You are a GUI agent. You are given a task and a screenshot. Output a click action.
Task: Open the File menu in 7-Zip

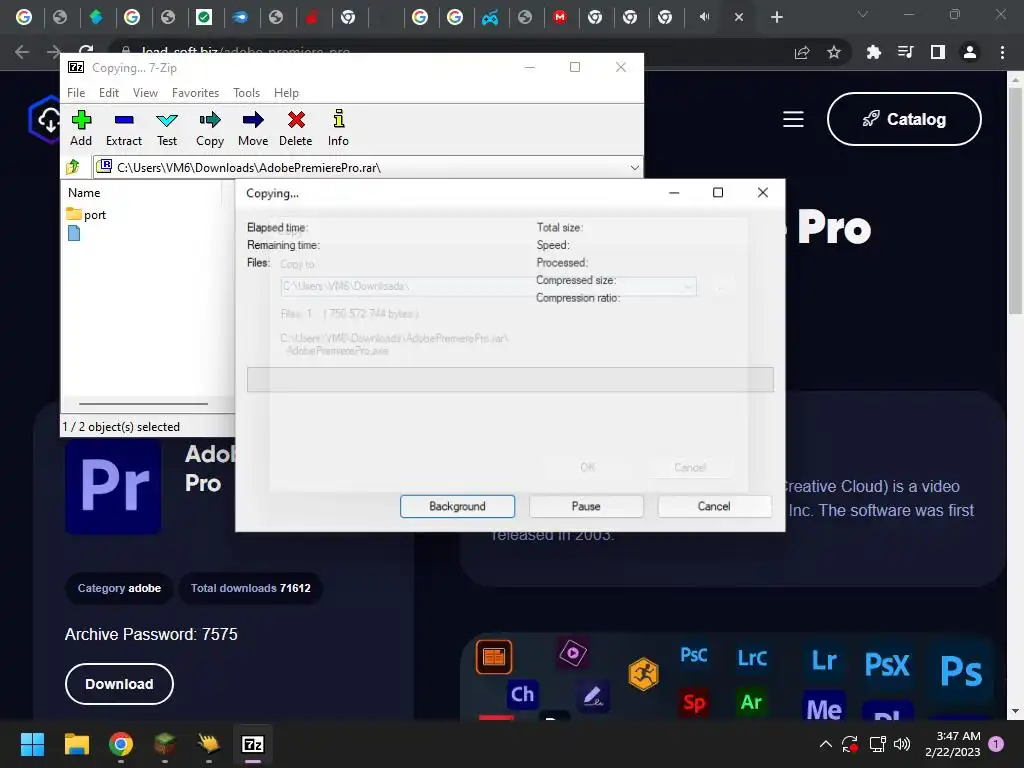pyautogui.click(x=76, y=93)
